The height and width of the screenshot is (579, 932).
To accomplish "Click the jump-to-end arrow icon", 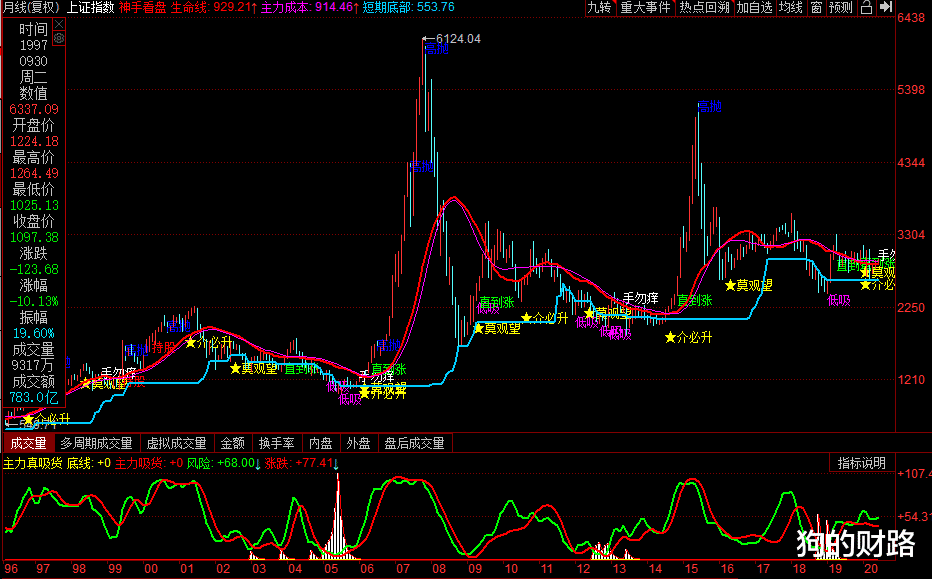I will coord(886,7).
